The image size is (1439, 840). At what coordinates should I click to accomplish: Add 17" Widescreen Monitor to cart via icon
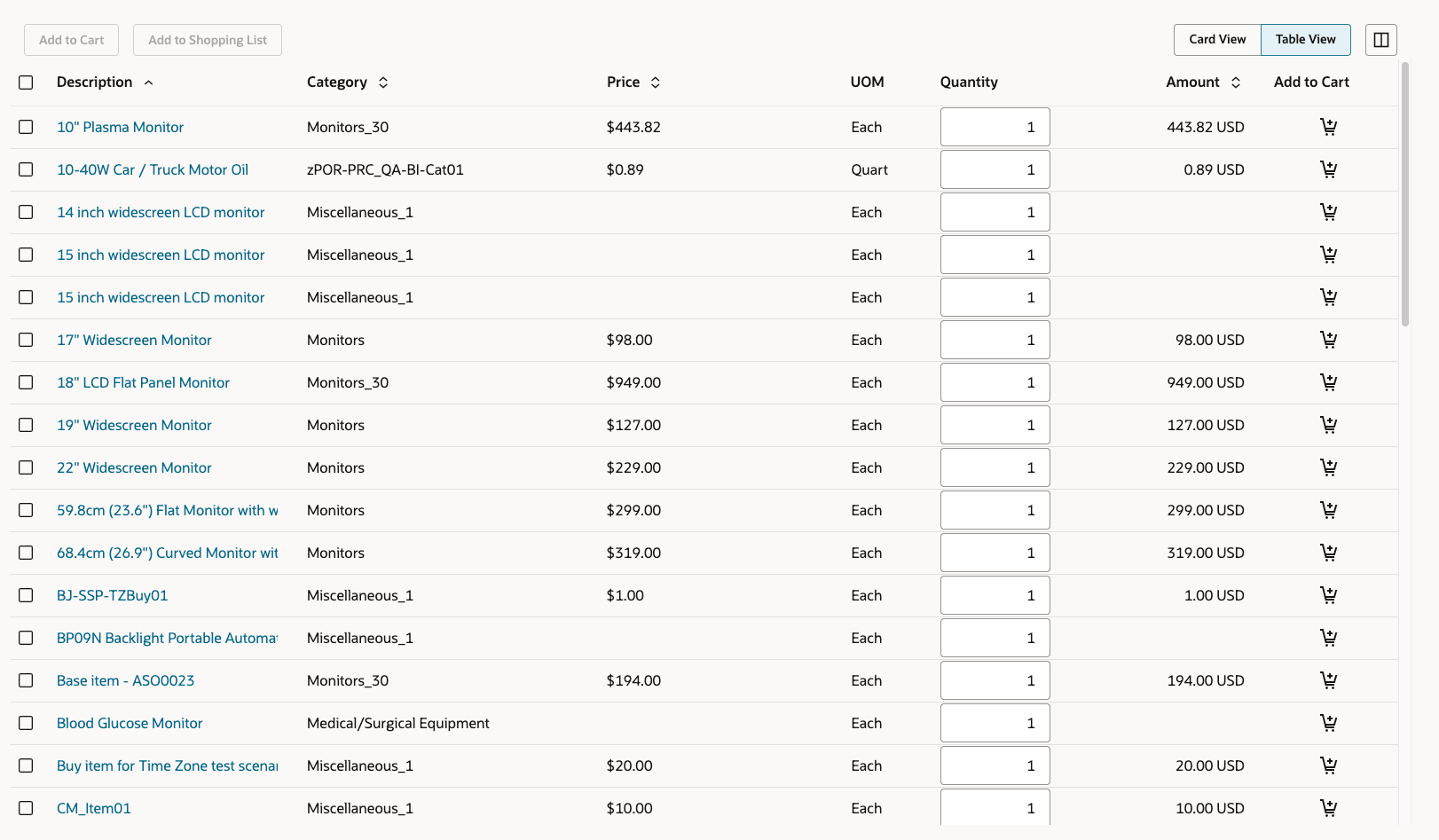[x=1328, y=340]
